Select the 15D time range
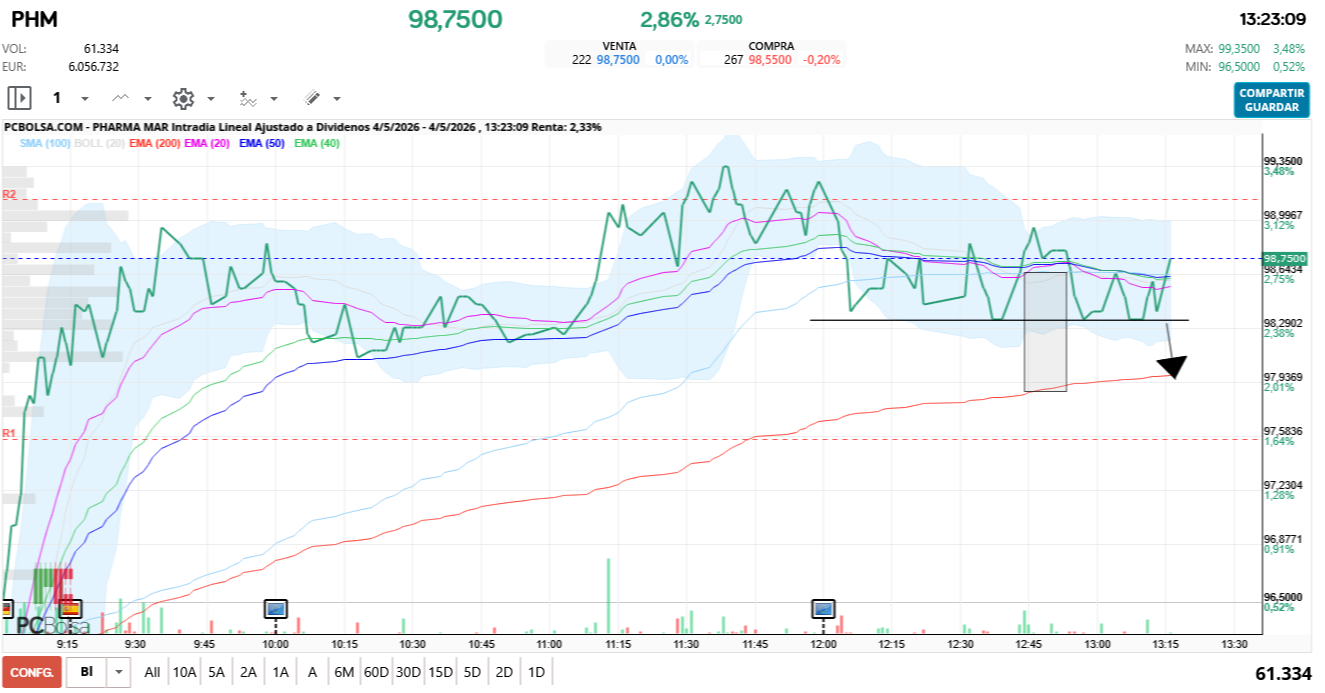The image size is (1325, 693). 440,672
